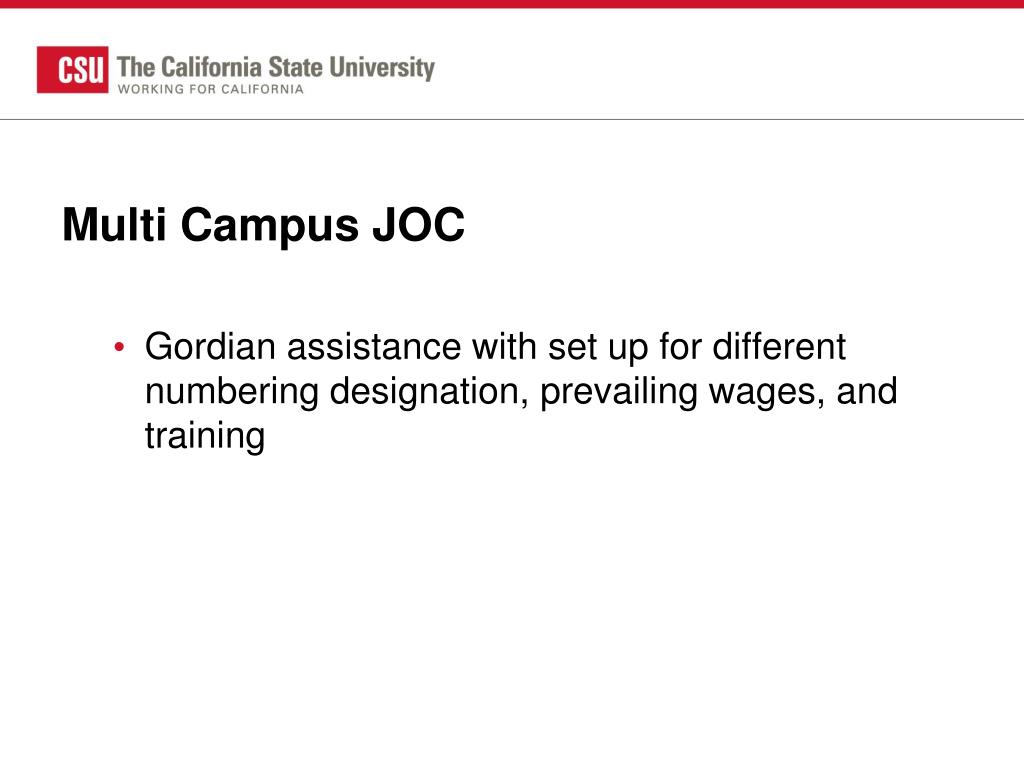The height and width of the screenshot is (768, 1024).
Task: Click the red CSU logo box
Action: pyautogui.click(x=72, y=69)
